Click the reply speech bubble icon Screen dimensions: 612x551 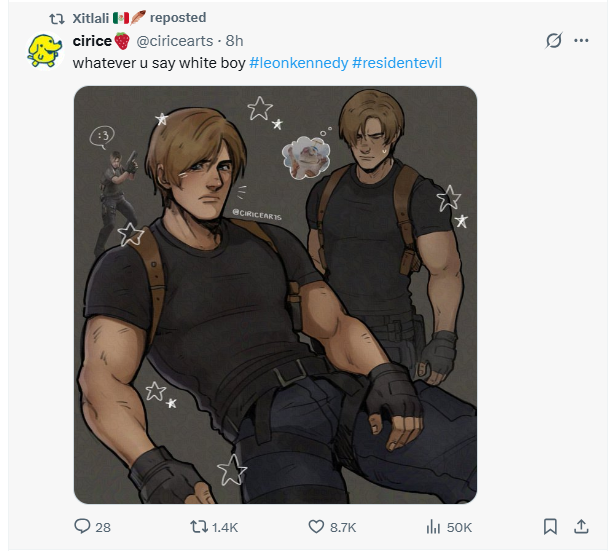82,526
